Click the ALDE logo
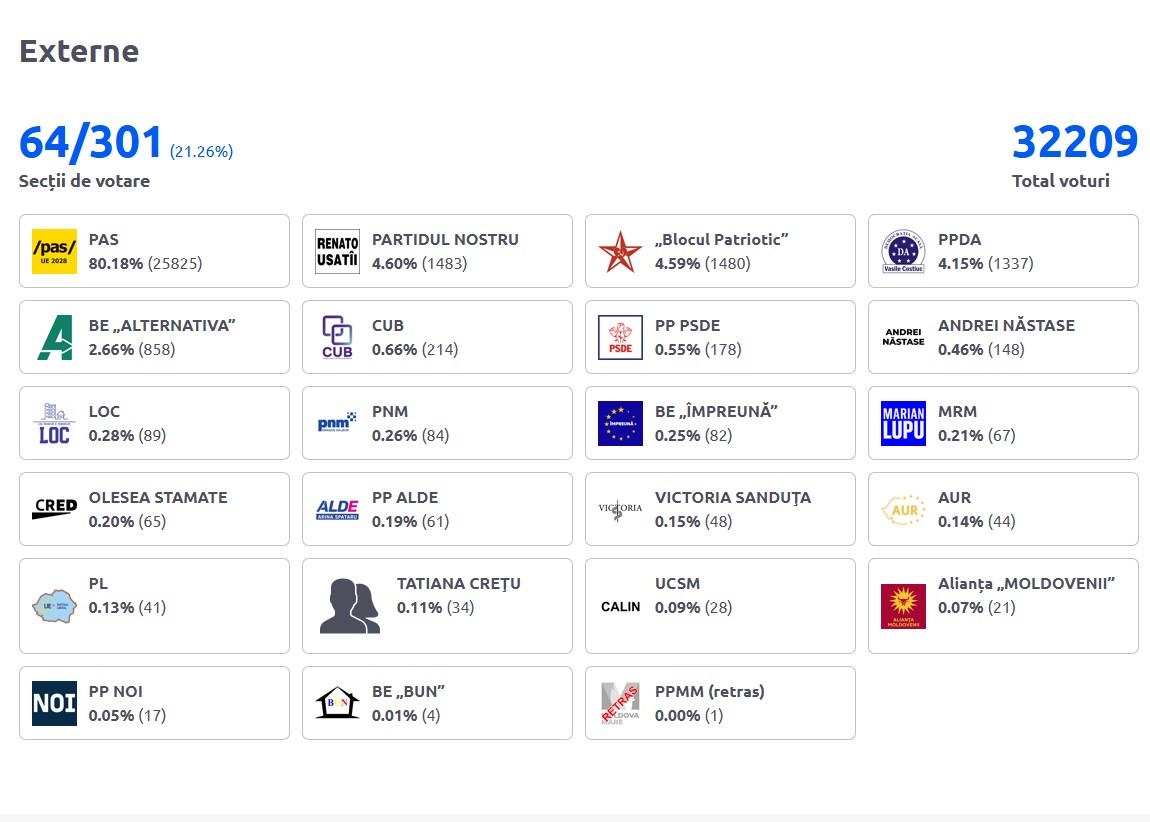Screen dimensions: 1150x822 pos(337,509)
